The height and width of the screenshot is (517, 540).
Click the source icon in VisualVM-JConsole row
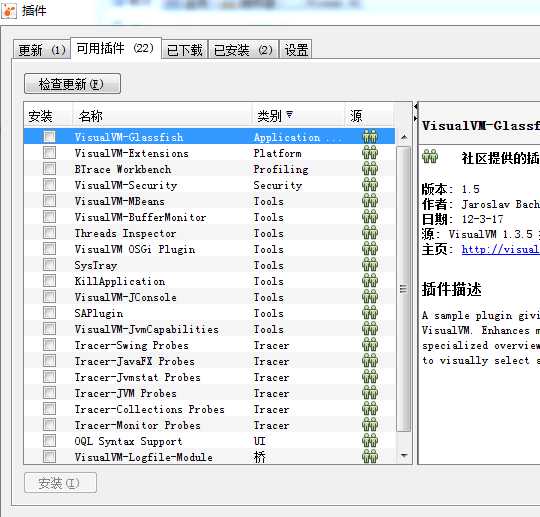click(x=370, y=297)
